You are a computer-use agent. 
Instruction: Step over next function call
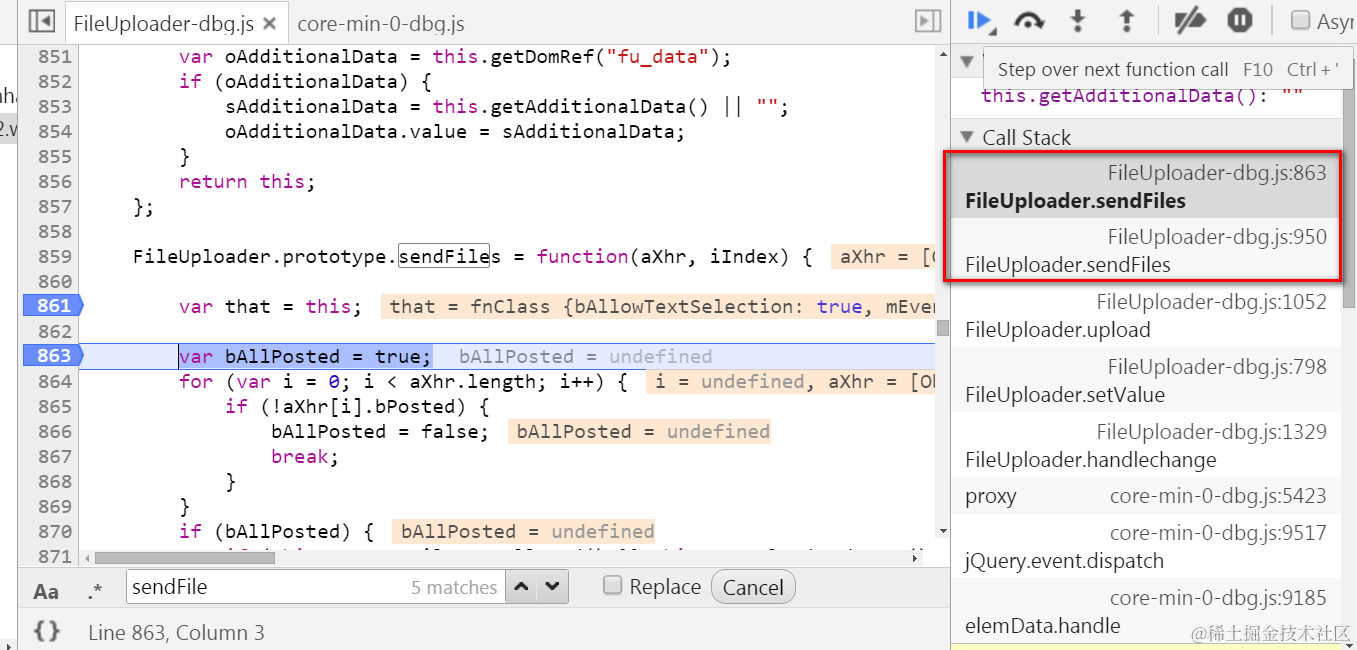click(x=1029, y=20)
